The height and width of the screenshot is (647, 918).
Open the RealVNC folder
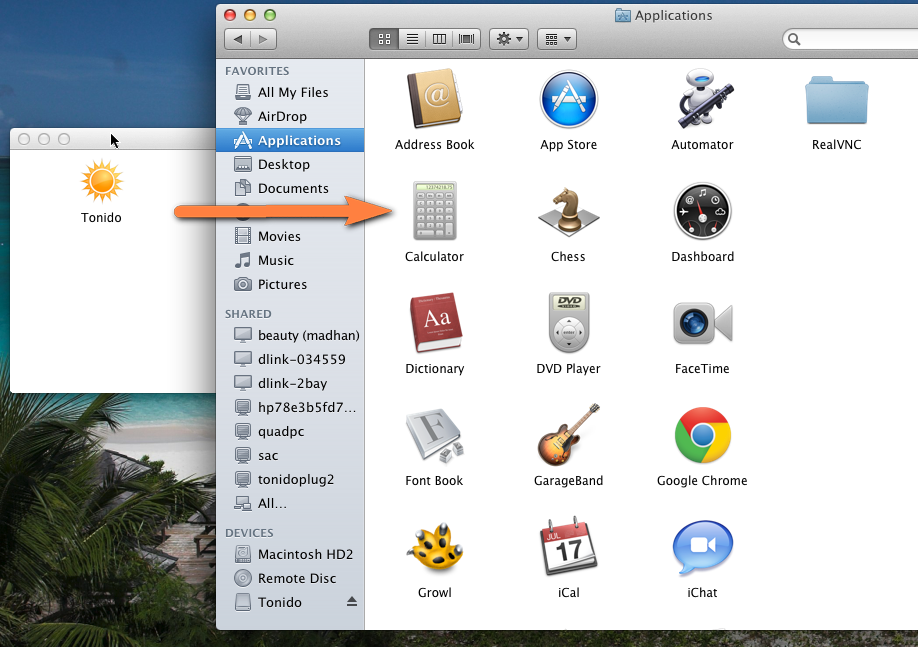[x=836, y=100]
